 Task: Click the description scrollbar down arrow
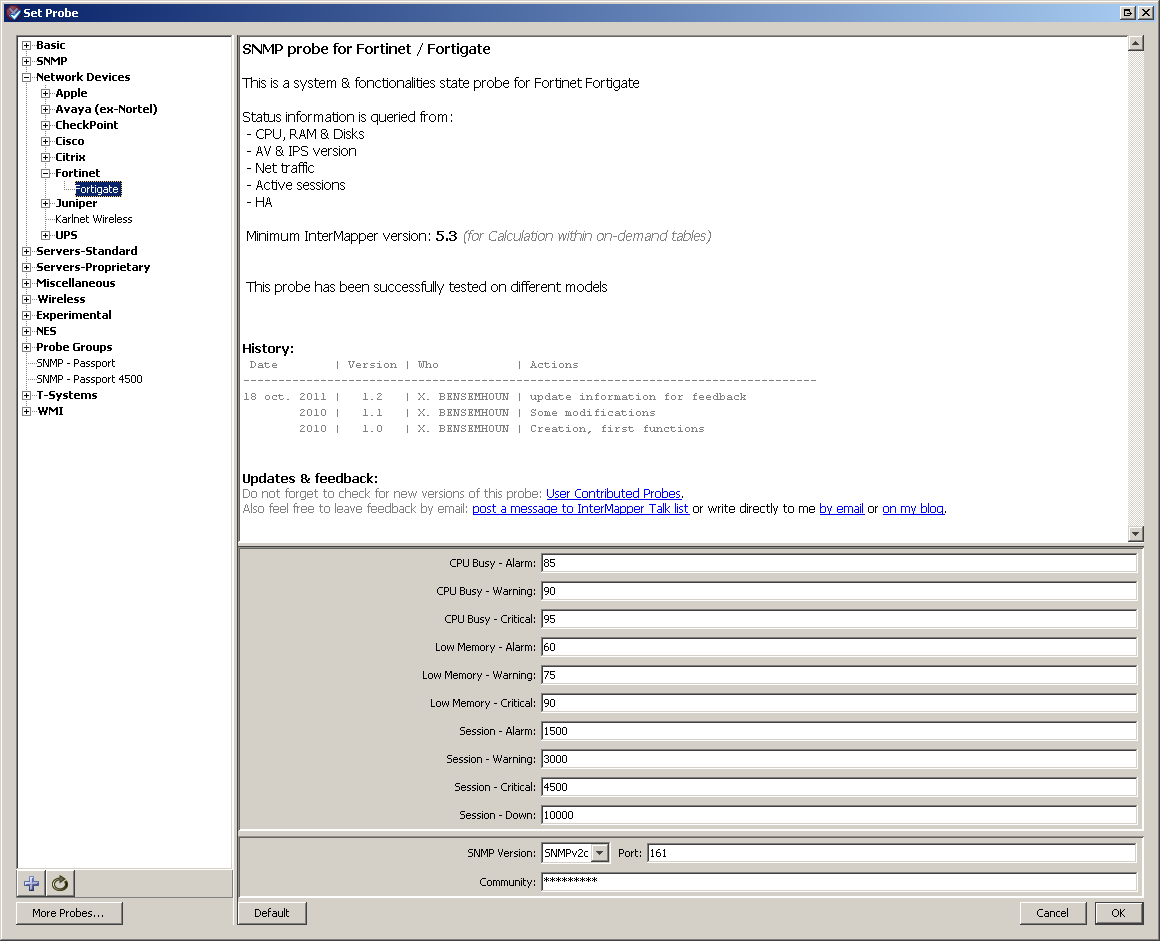coord(1136,533)
